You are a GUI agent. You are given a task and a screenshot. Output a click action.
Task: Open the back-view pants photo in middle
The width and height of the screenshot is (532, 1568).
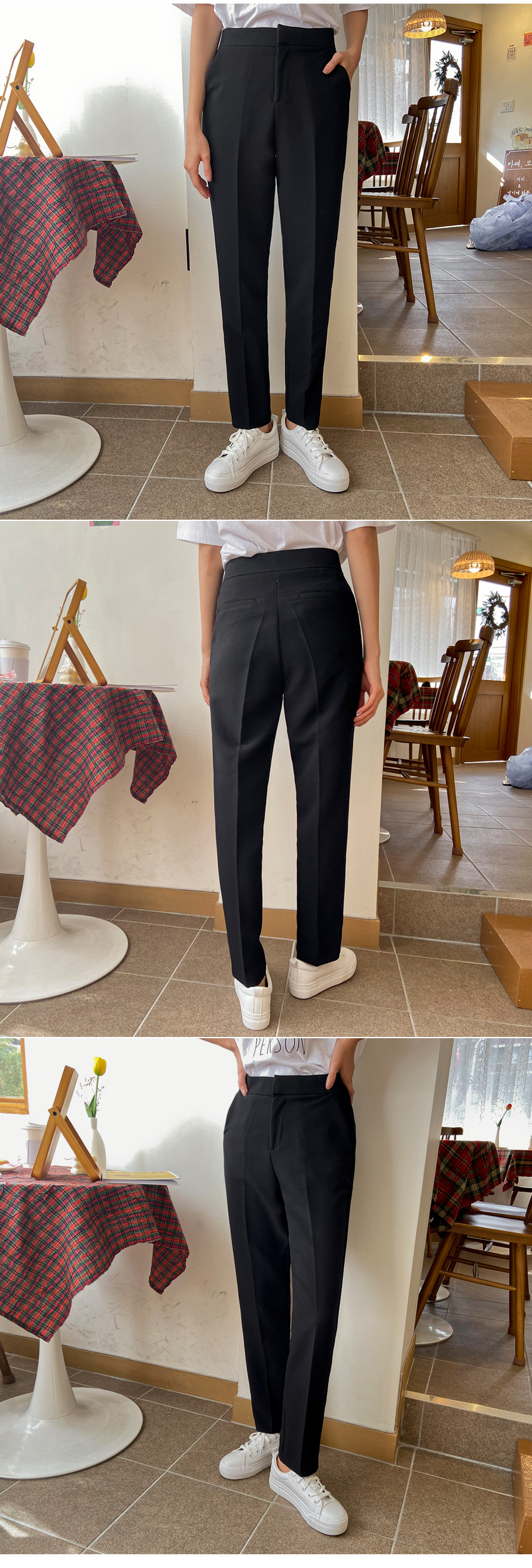point(265,779)
